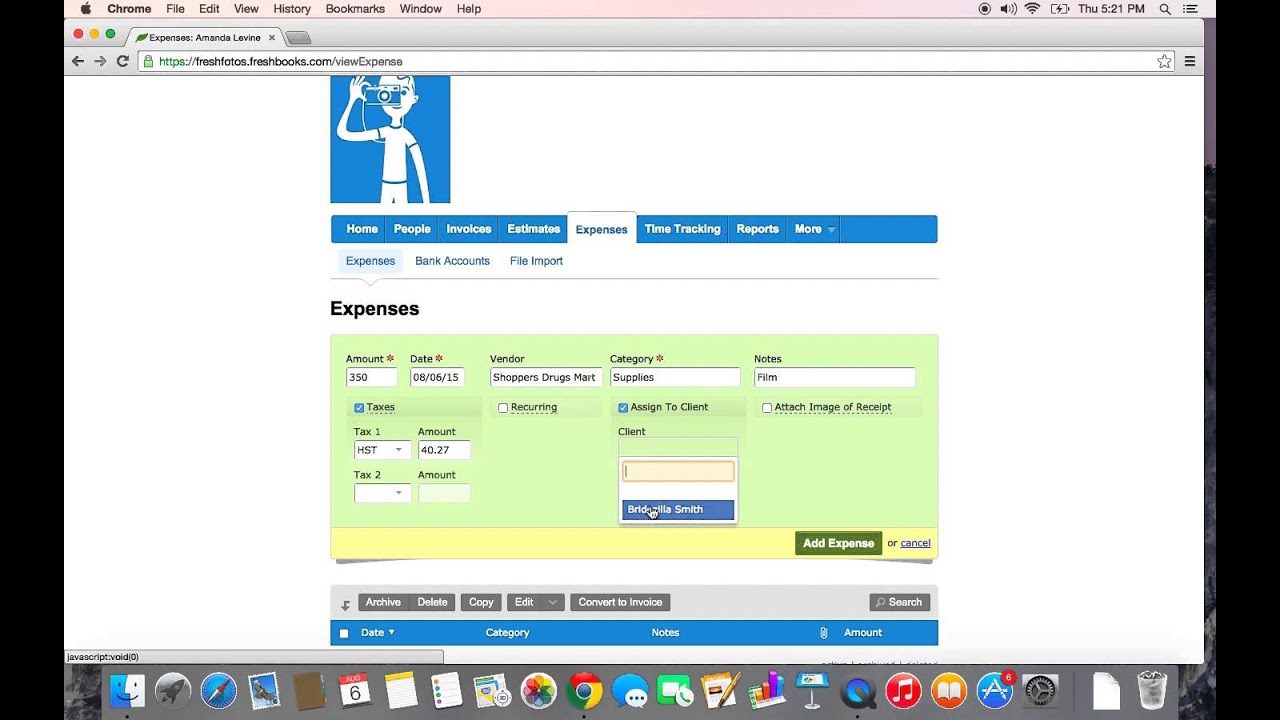
Task: Open System Preferences gear in dock
Action: click(x=1040, y=691)
